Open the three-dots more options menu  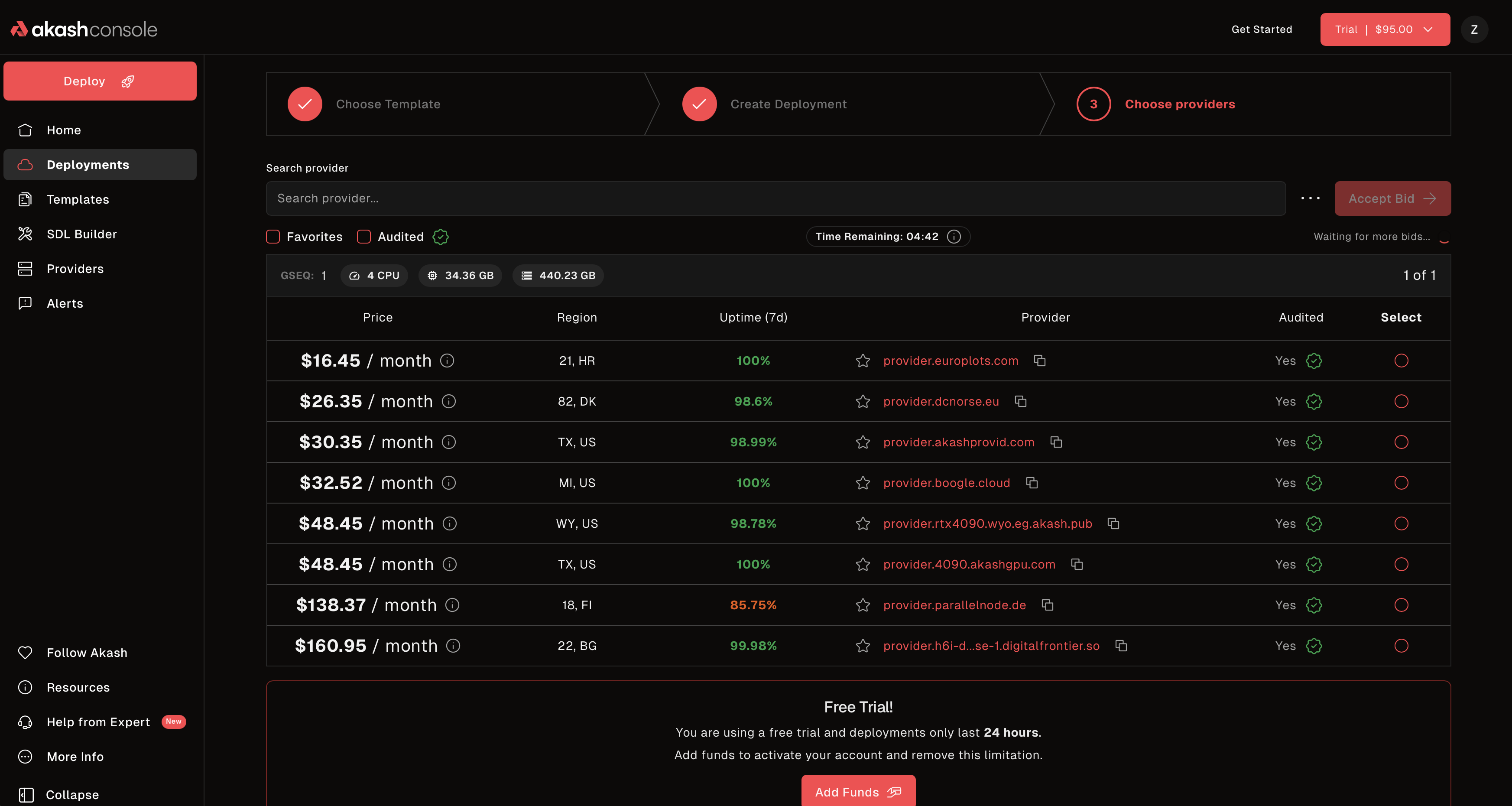tap(1310, 198)
